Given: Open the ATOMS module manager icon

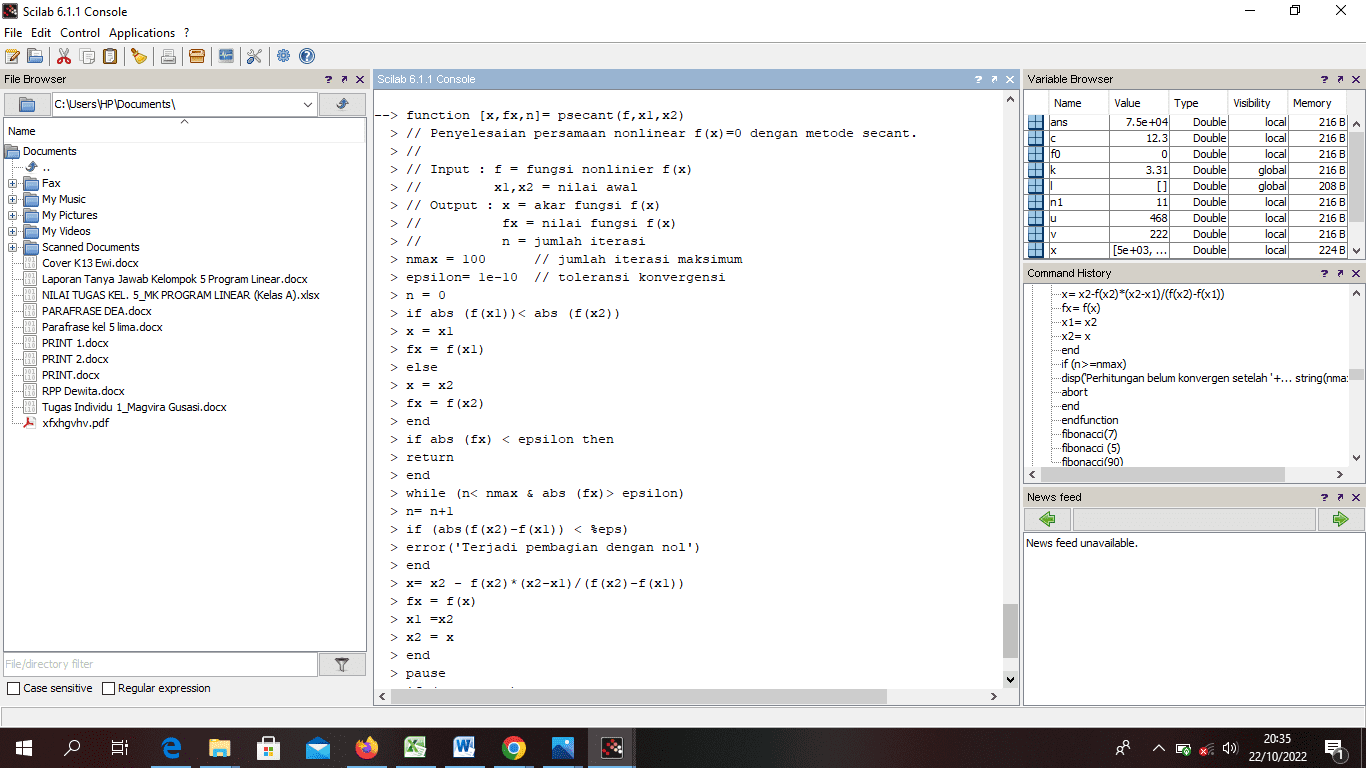Looking at the screenshot, I should 197,56.
